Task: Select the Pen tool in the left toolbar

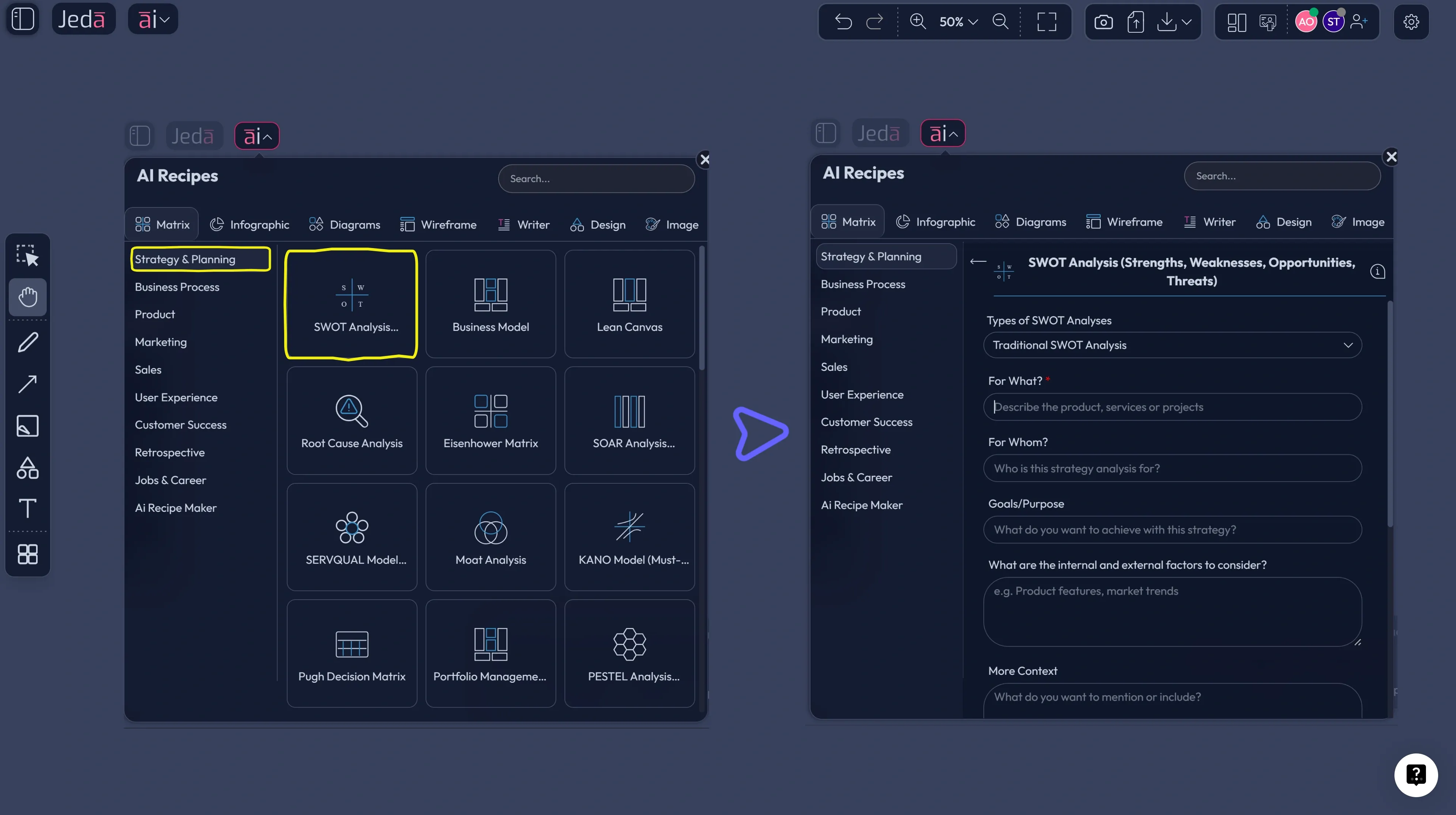Action: point(28,342)
